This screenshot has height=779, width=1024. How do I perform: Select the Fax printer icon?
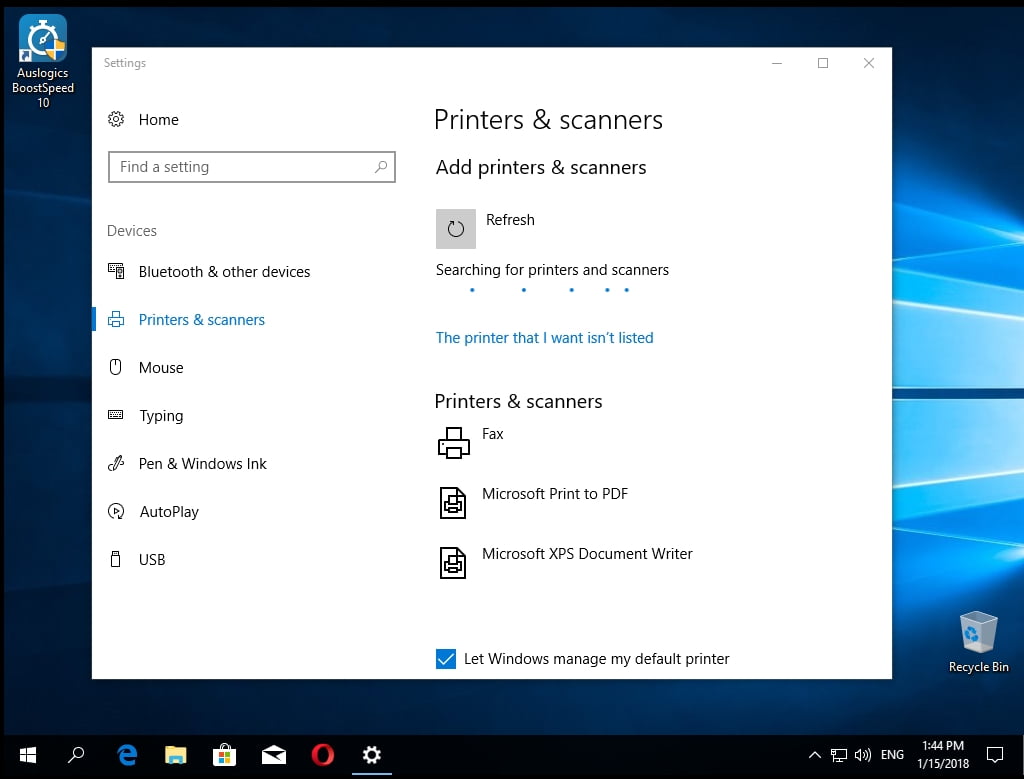click(453, 442)
